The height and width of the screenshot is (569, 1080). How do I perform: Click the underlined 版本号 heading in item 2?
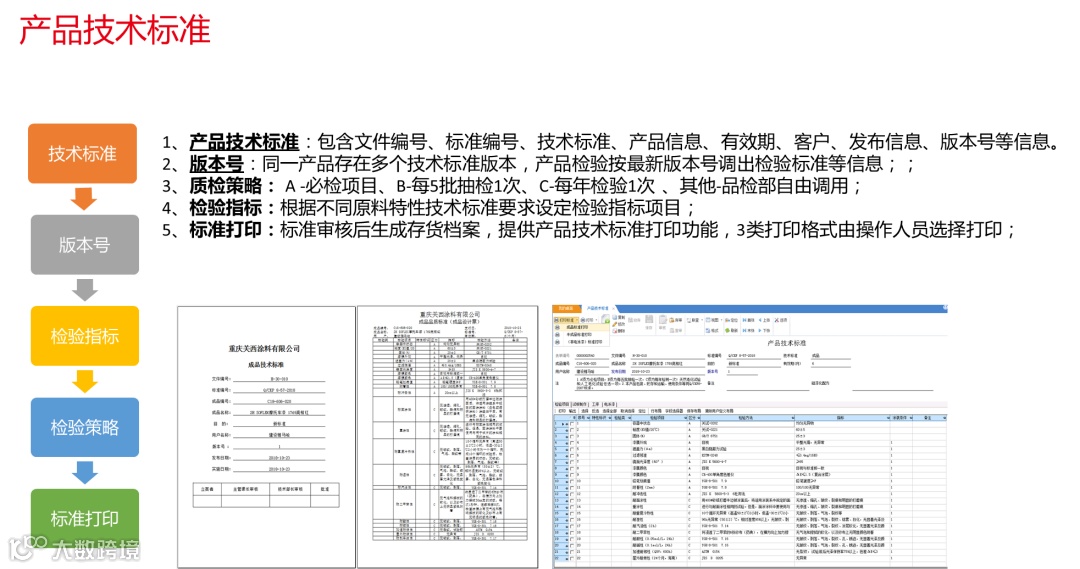coord(216,164)
